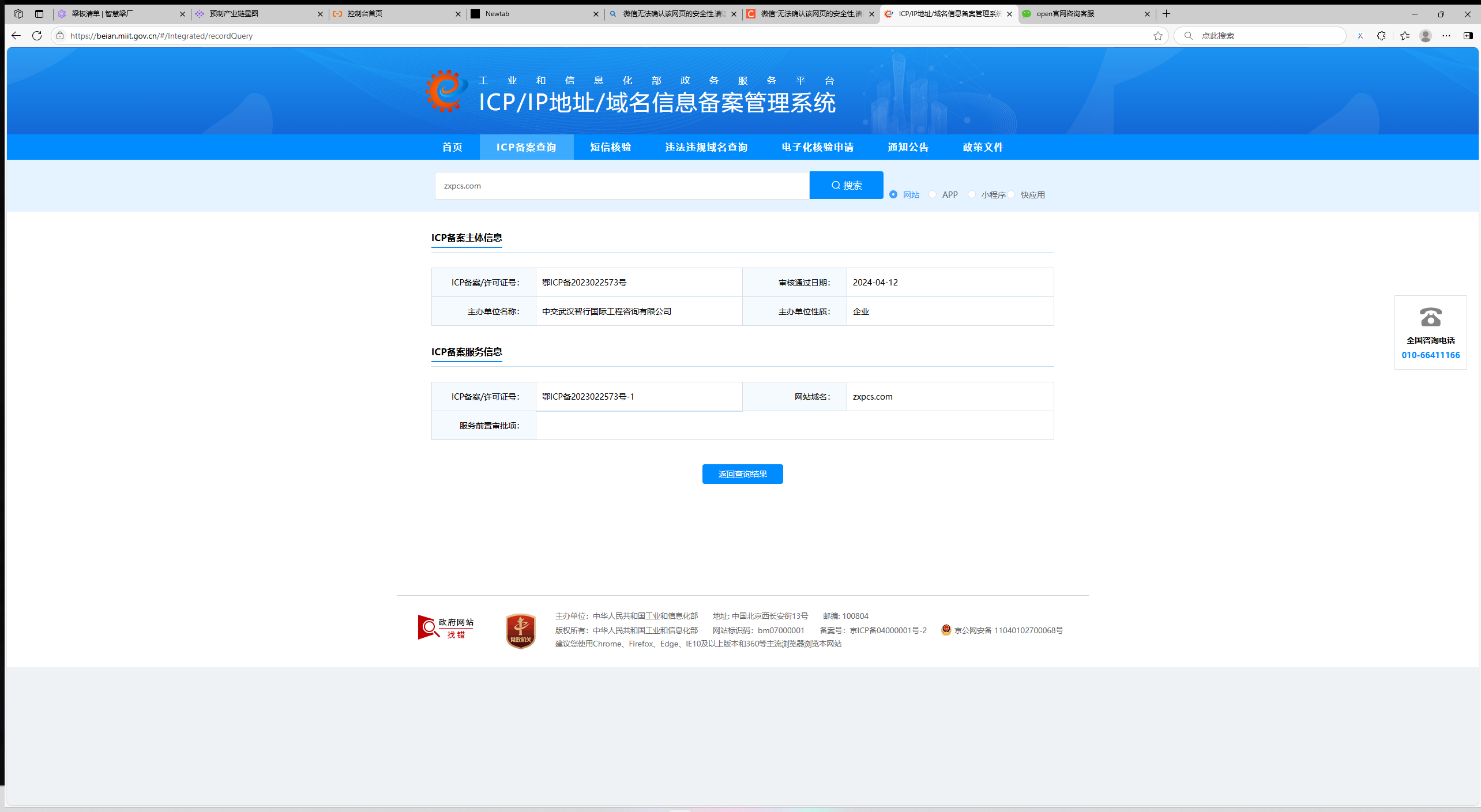Click the 党政机关 badge icon

tap(520, 630)
